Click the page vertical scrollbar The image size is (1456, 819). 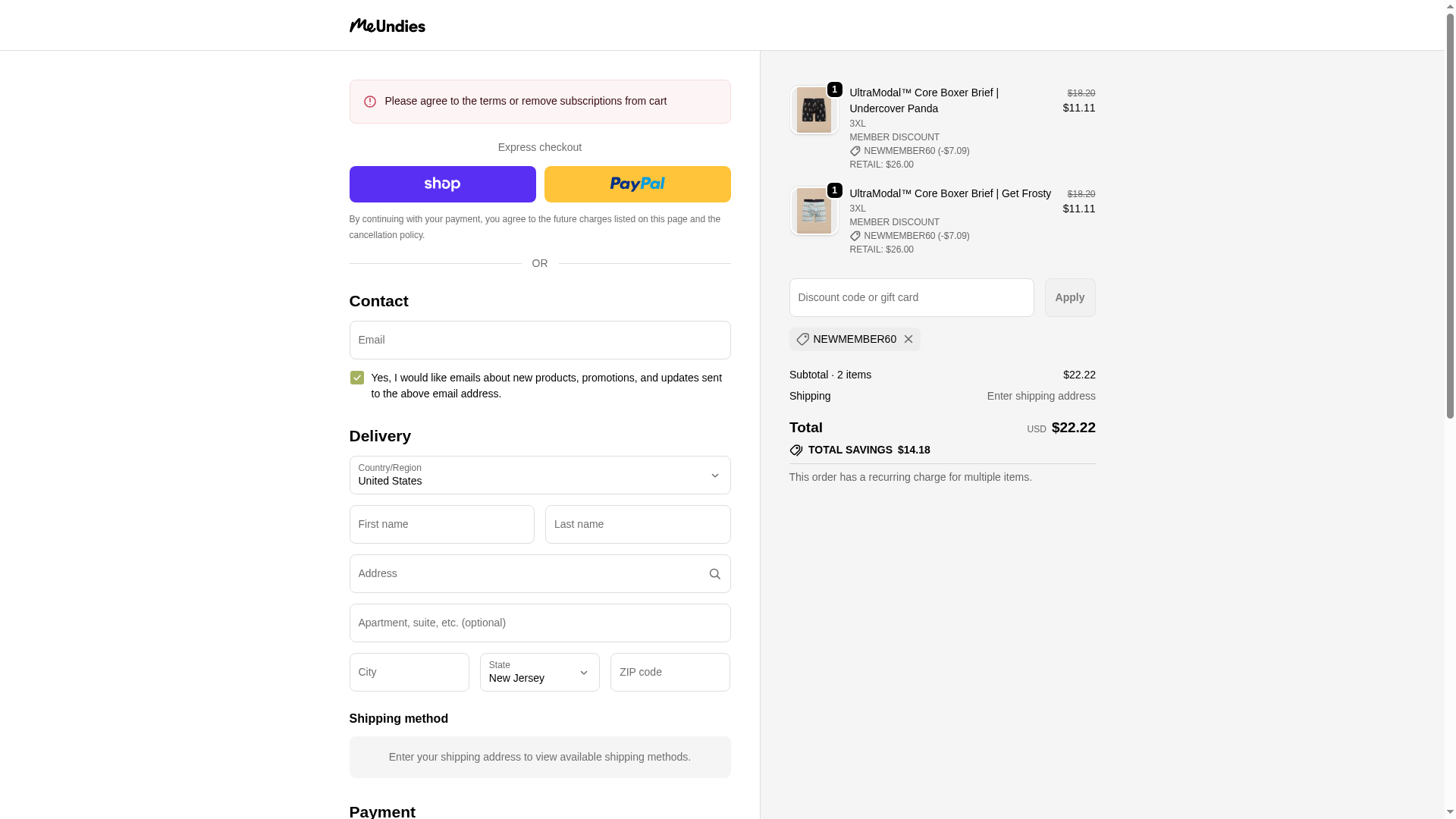1450,227
